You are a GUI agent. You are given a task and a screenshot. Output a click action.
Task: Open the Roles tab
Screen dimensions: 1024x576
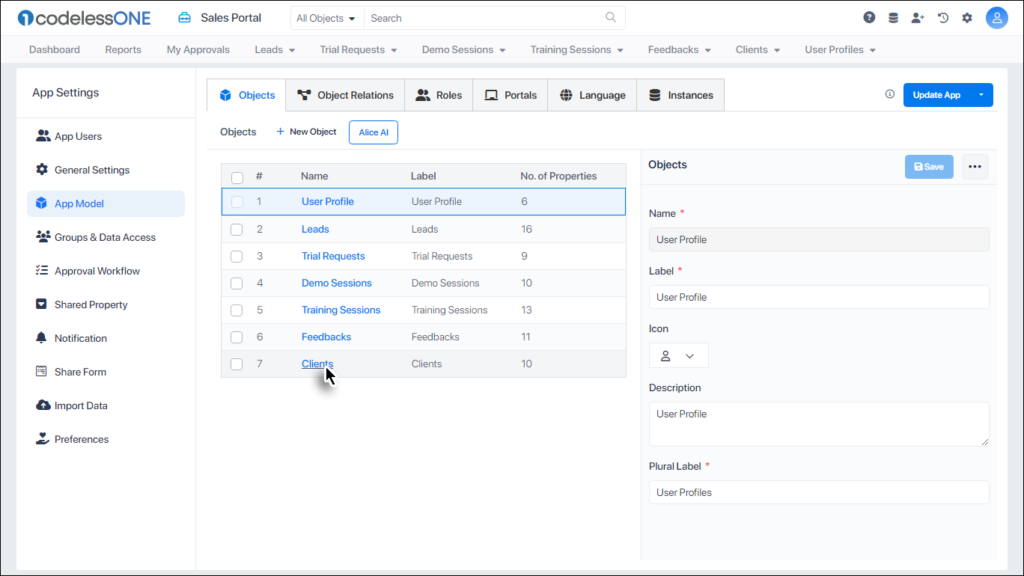[438, 95]
